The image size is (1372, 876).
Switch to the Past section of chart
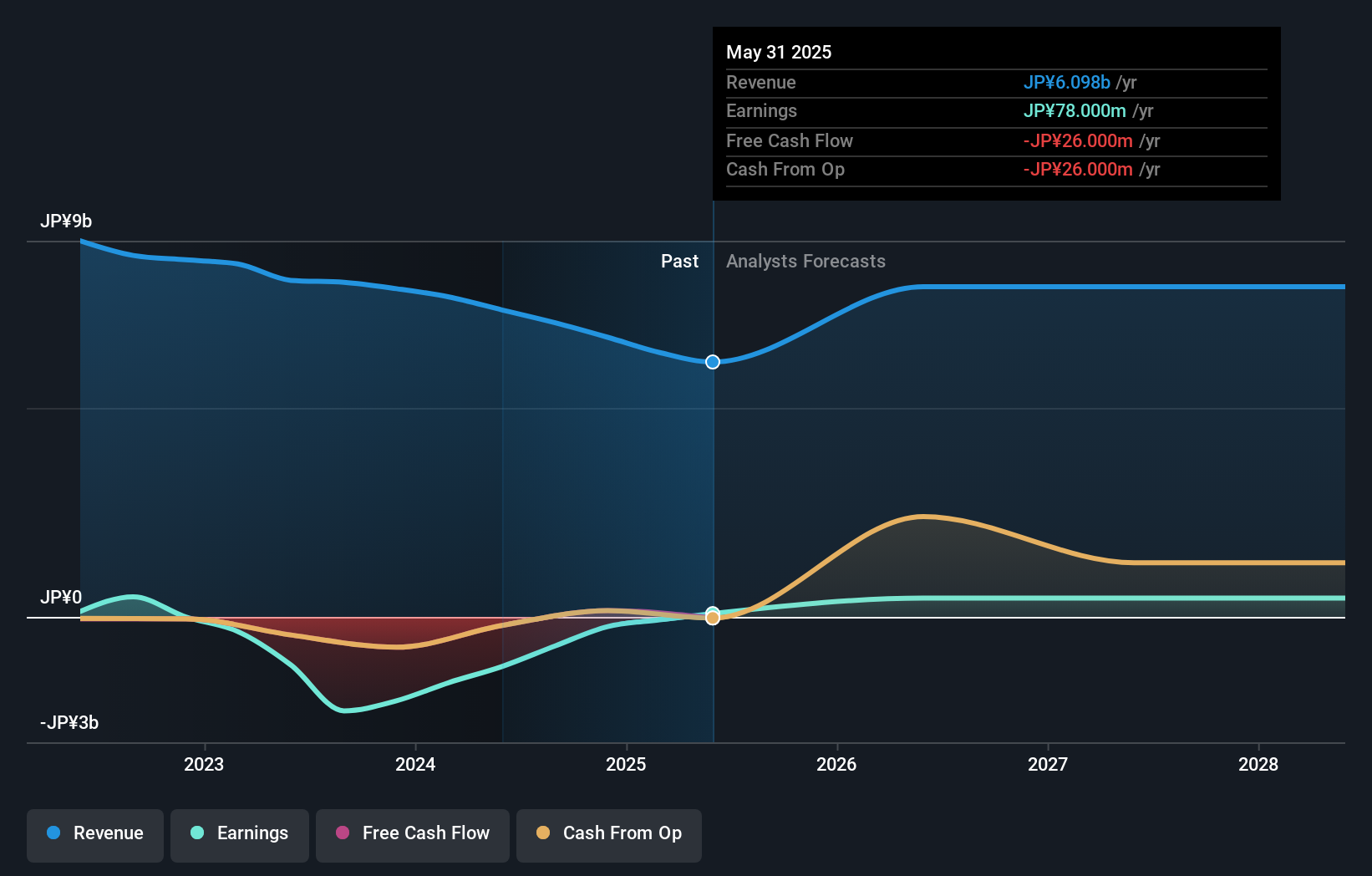pos(679,261)
